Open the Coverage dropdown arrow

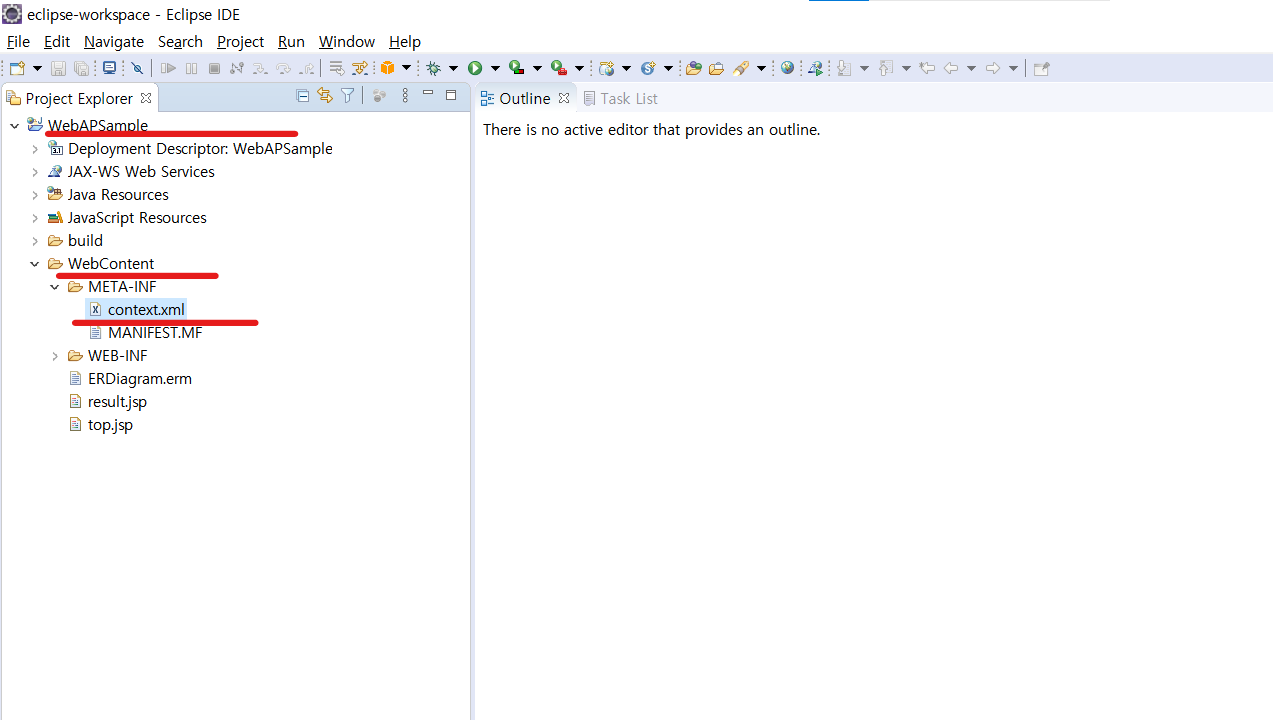pyautogui.click(x=537, y=68)
